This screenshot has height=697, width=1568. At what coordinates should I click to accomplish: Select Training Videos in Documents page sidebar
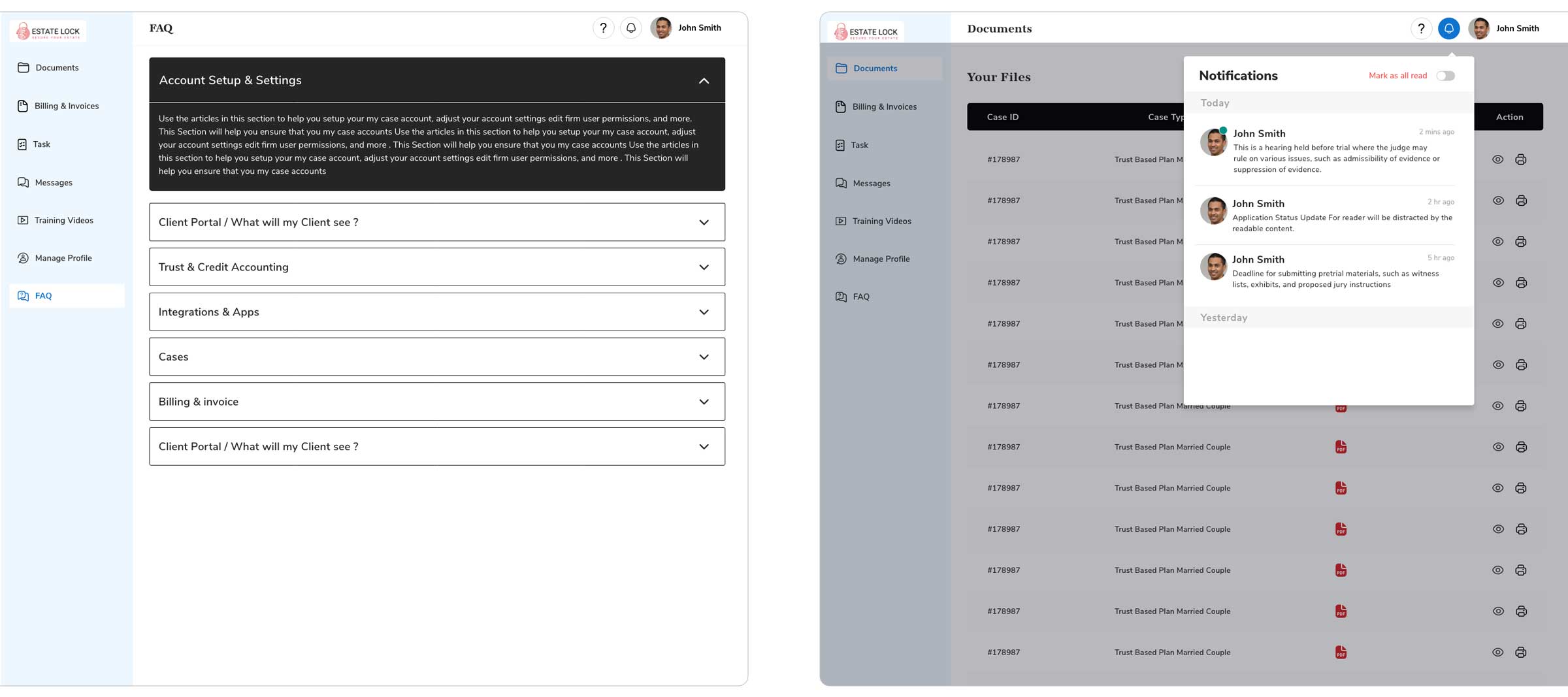pos(881,221)
